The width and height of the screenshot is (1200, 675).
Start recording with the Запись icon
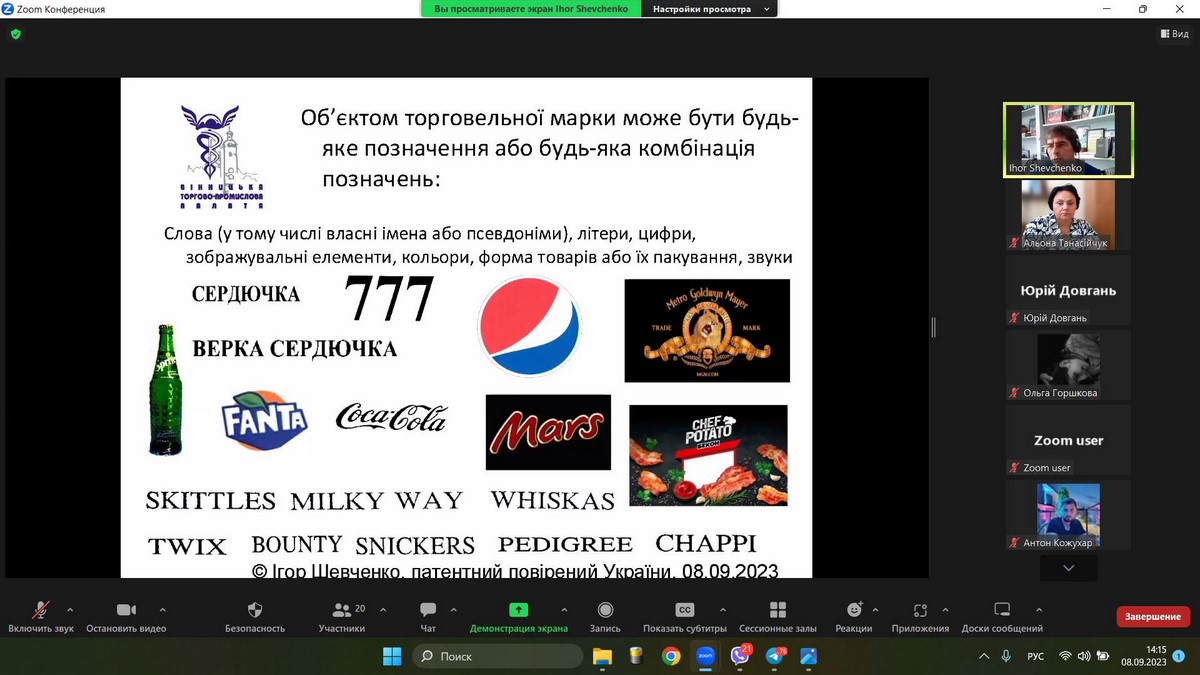pyautogui.click(x=605, y=610)
